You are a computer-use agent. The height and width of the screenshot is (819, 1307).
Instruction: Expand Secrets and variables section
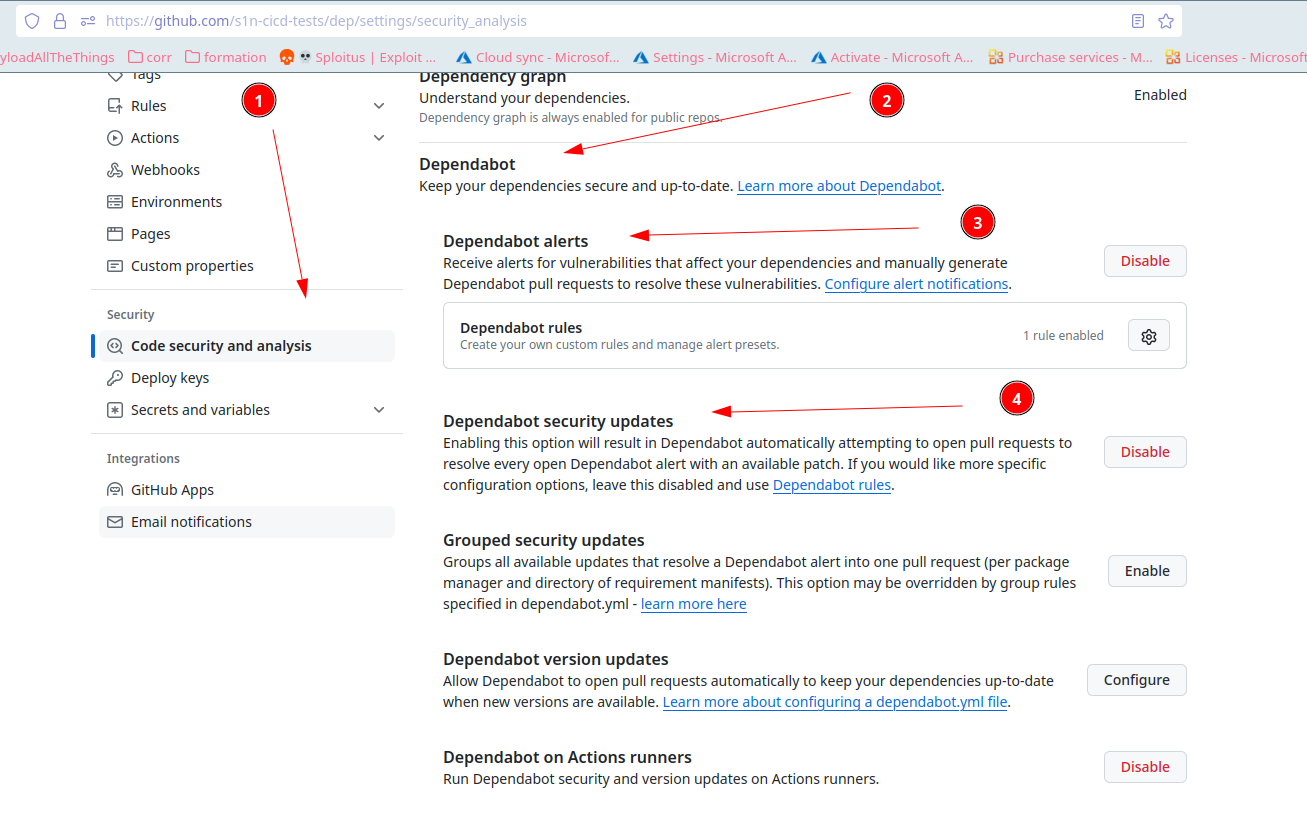click(379, 410)
